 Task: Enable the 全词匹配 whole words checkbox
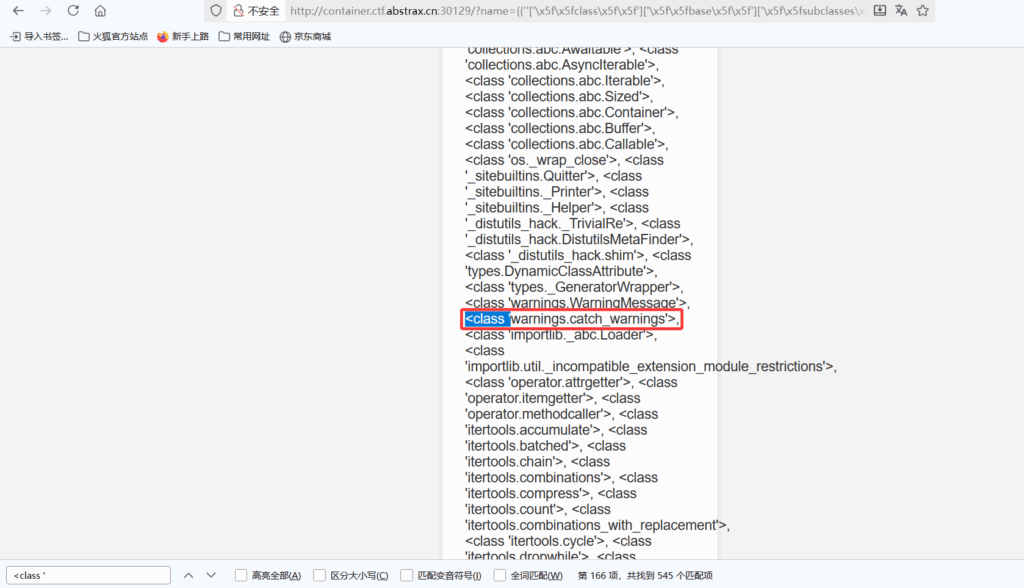coord(495,575)
